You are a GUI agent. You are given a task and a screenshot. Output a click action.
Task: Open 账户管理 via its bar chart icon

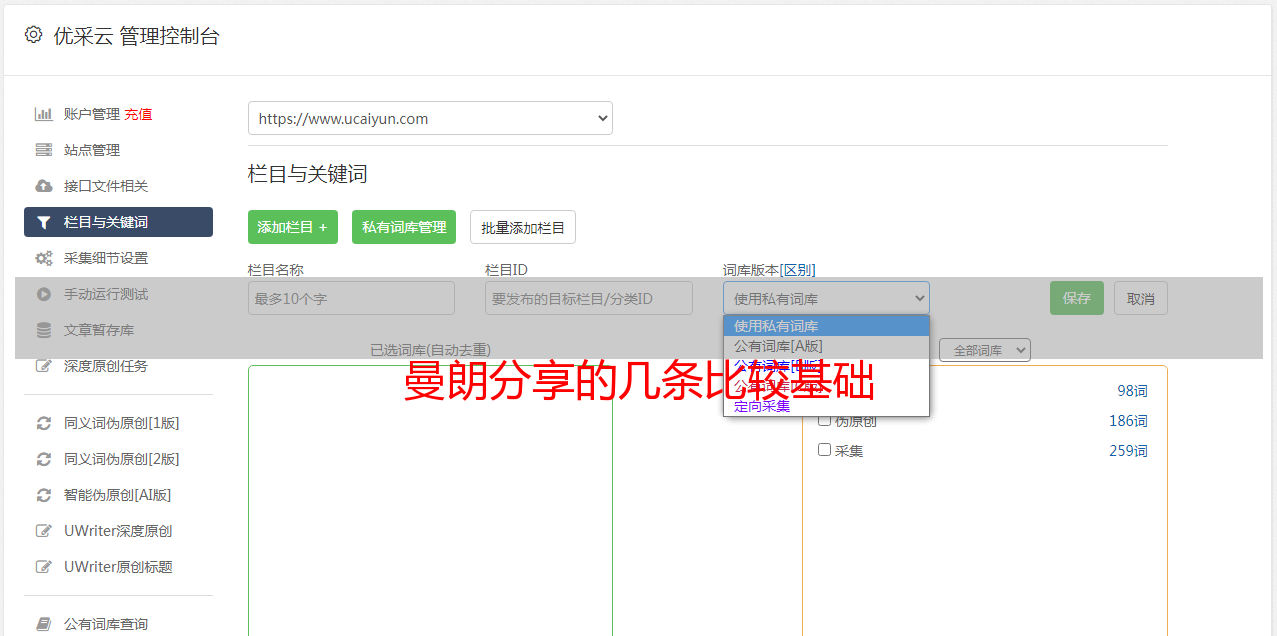(x=44, y=114)
